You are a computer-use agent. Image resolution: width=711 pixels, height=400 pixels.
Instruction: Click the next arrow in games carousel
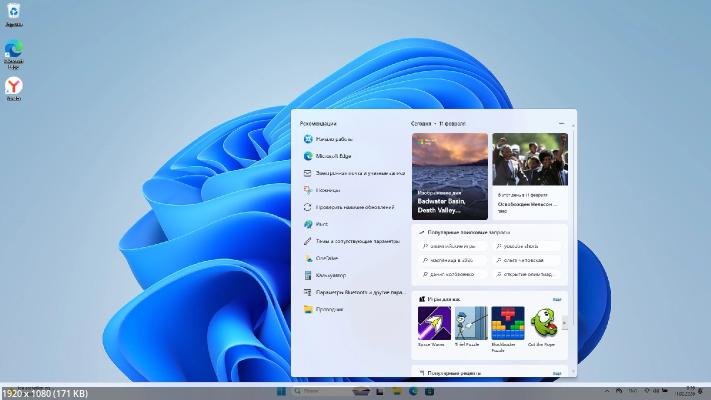click(564, 323)
